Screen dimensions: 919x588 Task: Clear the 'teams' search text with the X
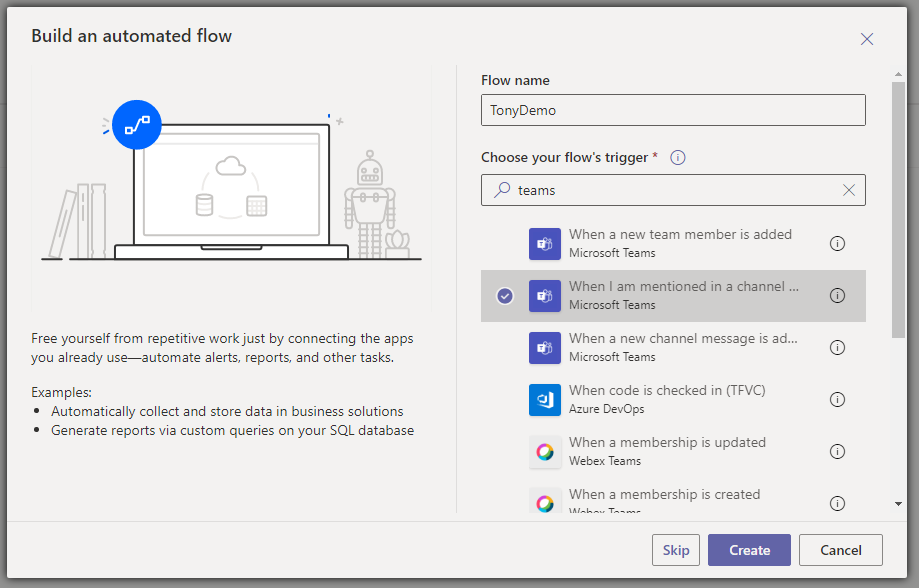(x=849, y=190)
